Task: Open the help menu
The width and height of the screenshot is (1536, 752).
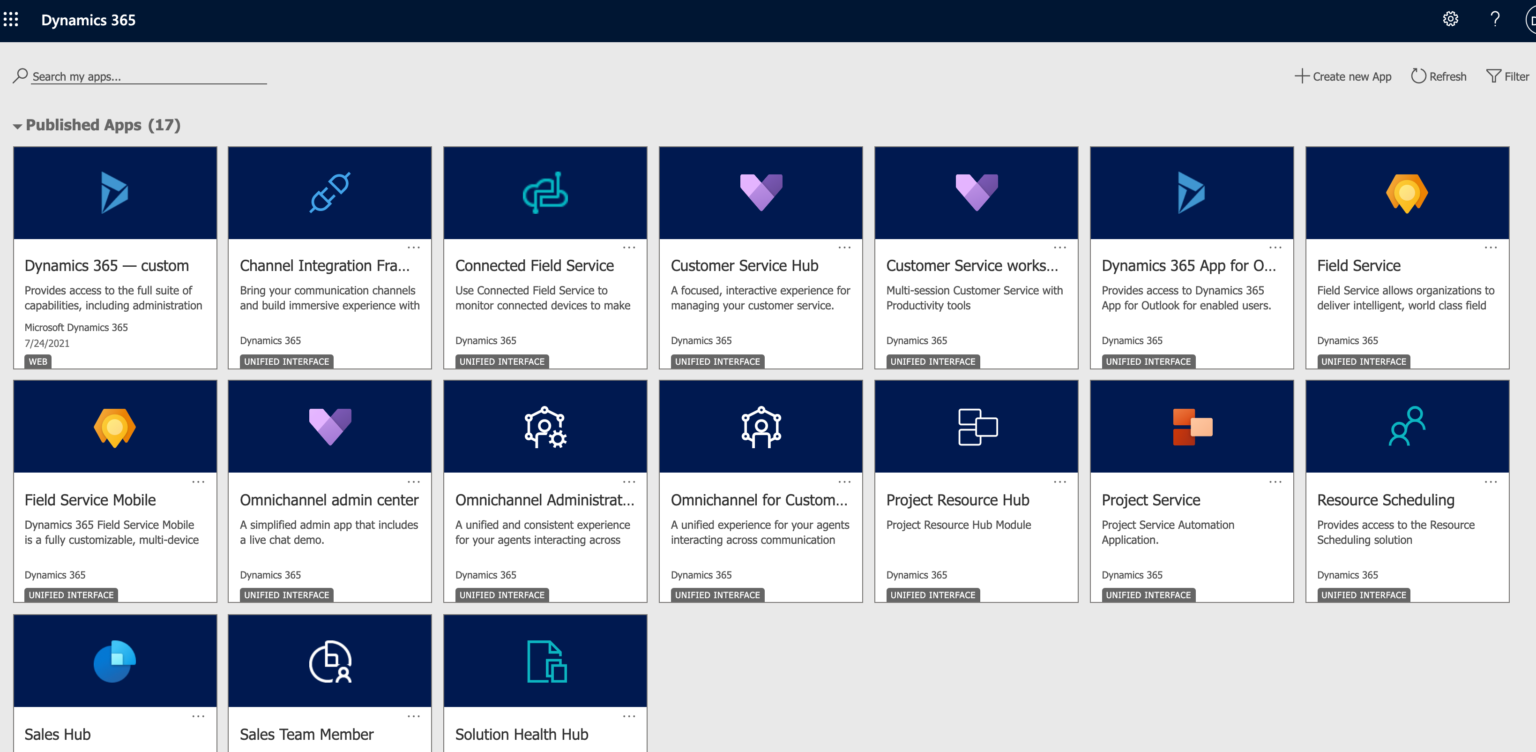Action: coord(1494,19)
